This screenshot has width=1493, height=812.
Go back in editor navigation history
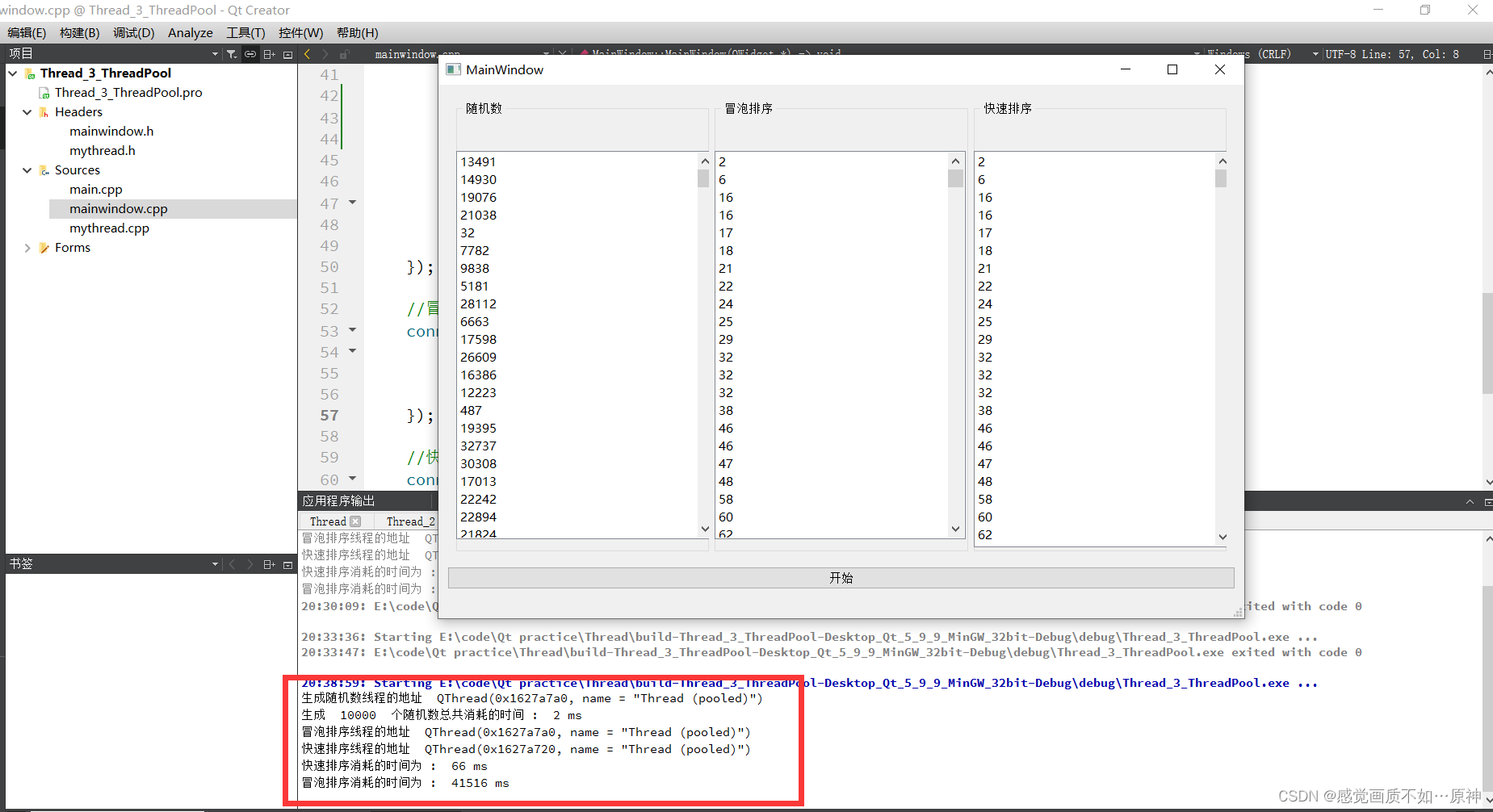coord(308,54)
